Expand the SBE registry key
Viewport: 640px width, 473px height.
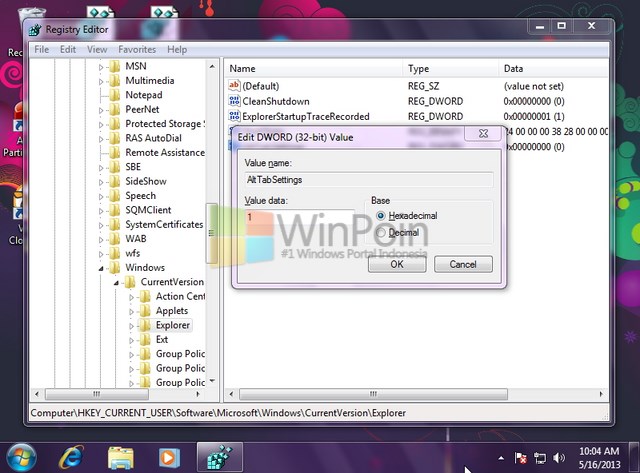101,167
